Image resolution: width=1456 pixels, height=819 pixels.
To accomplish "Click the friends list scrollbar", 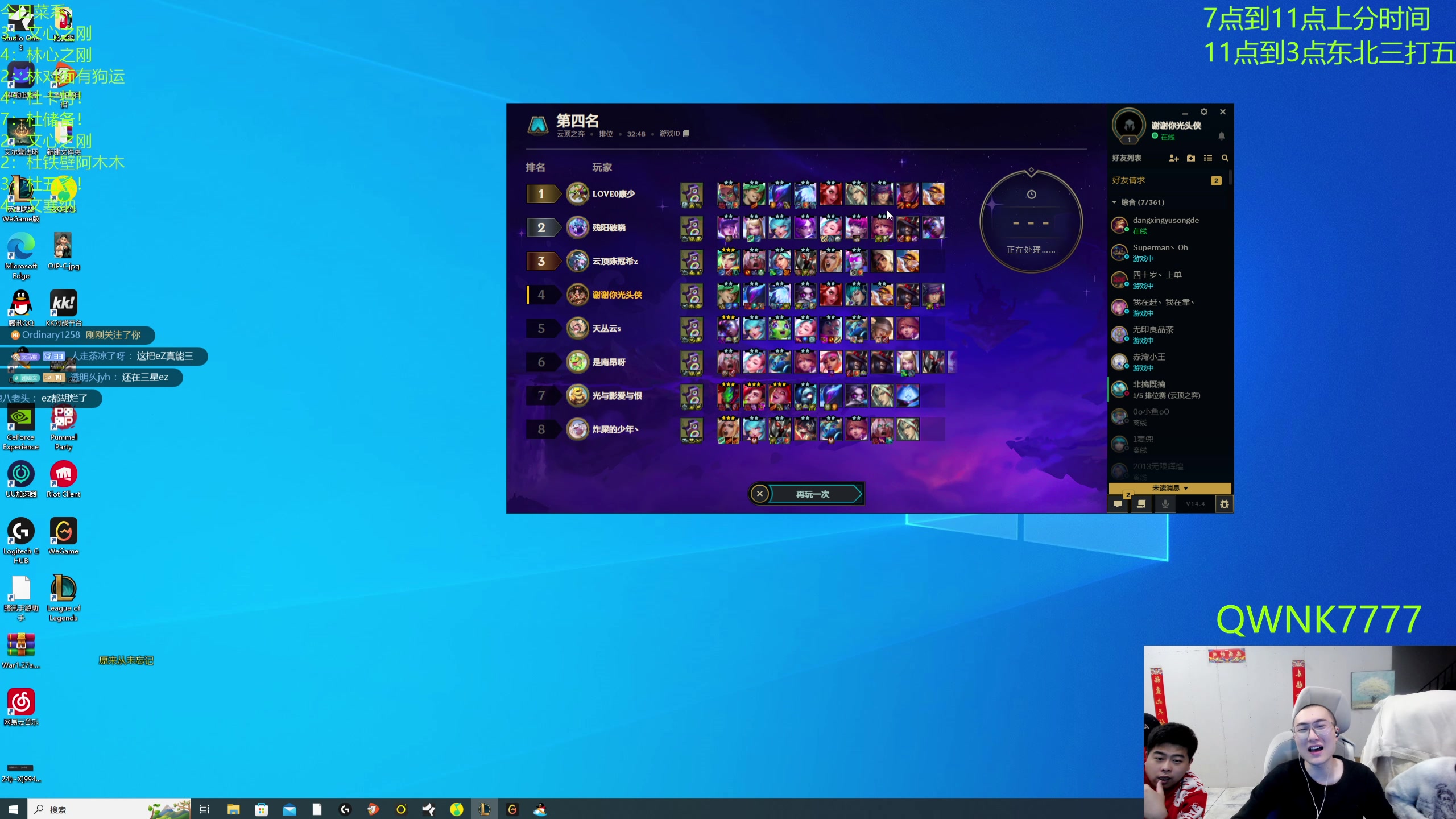I will coord(1230,177).
